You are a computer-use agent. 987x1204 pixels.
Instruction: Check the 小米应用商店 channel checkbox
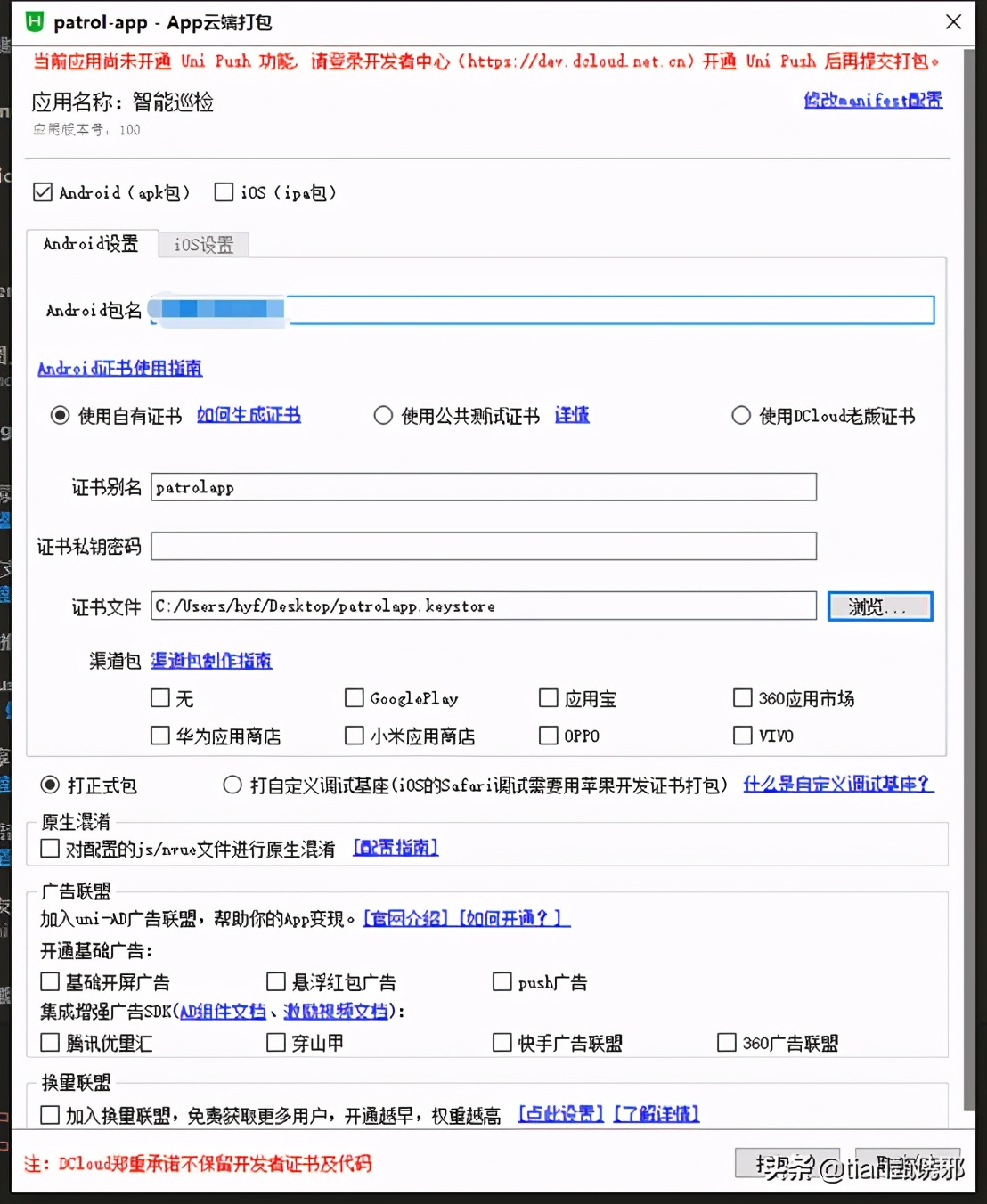click(355, 736)
